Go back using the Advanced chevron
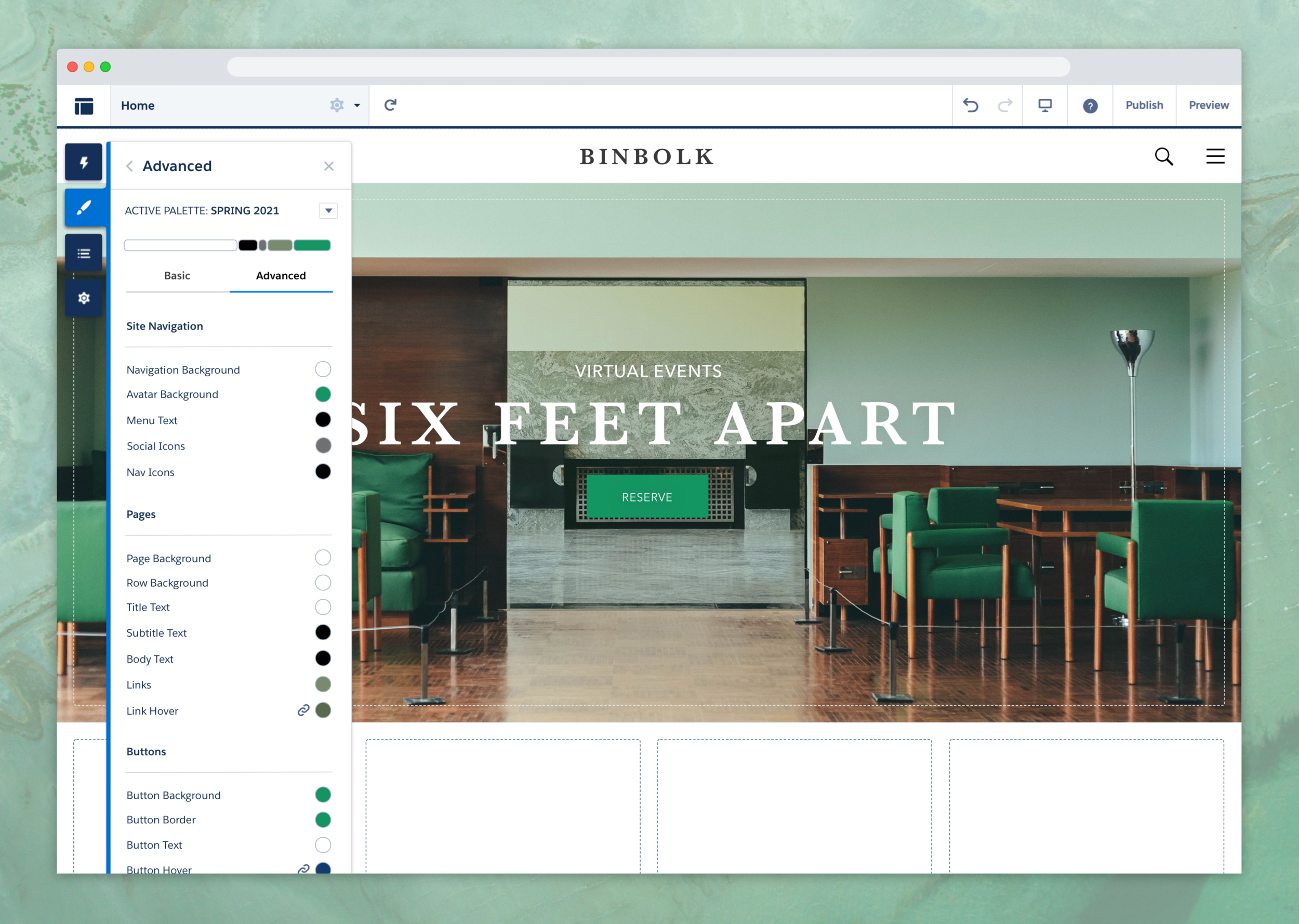Image resolution: width=1299 pixels, height=924 pixels. pyautogui.click(x=130, y=166)
